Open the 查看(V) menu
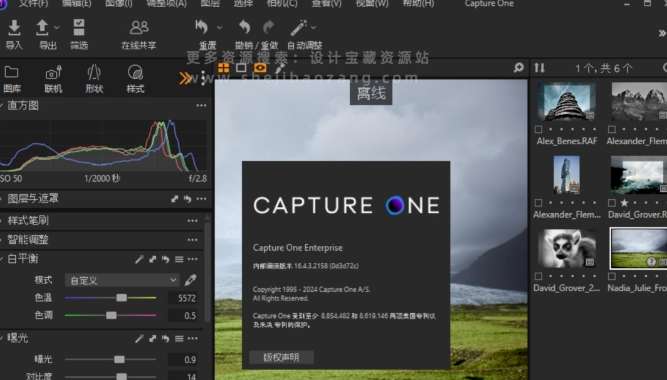This screenshot has width=667, height=380. coord(326,3)
